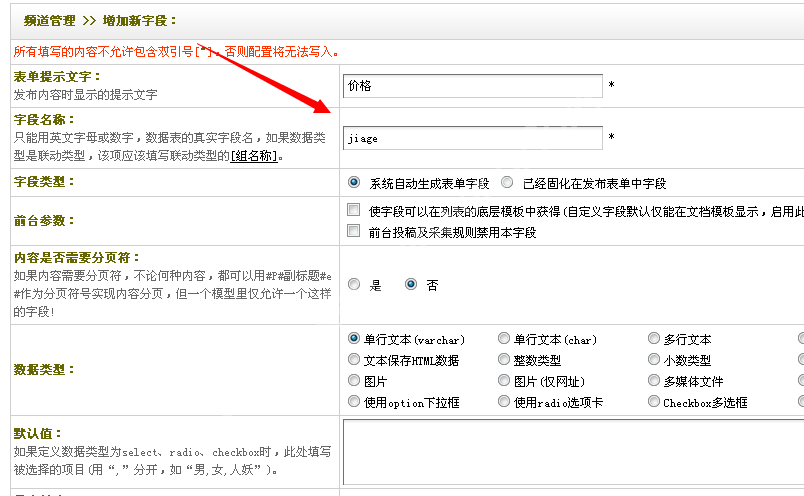
Task: Click the 默认值 text area
Action: 573,452
